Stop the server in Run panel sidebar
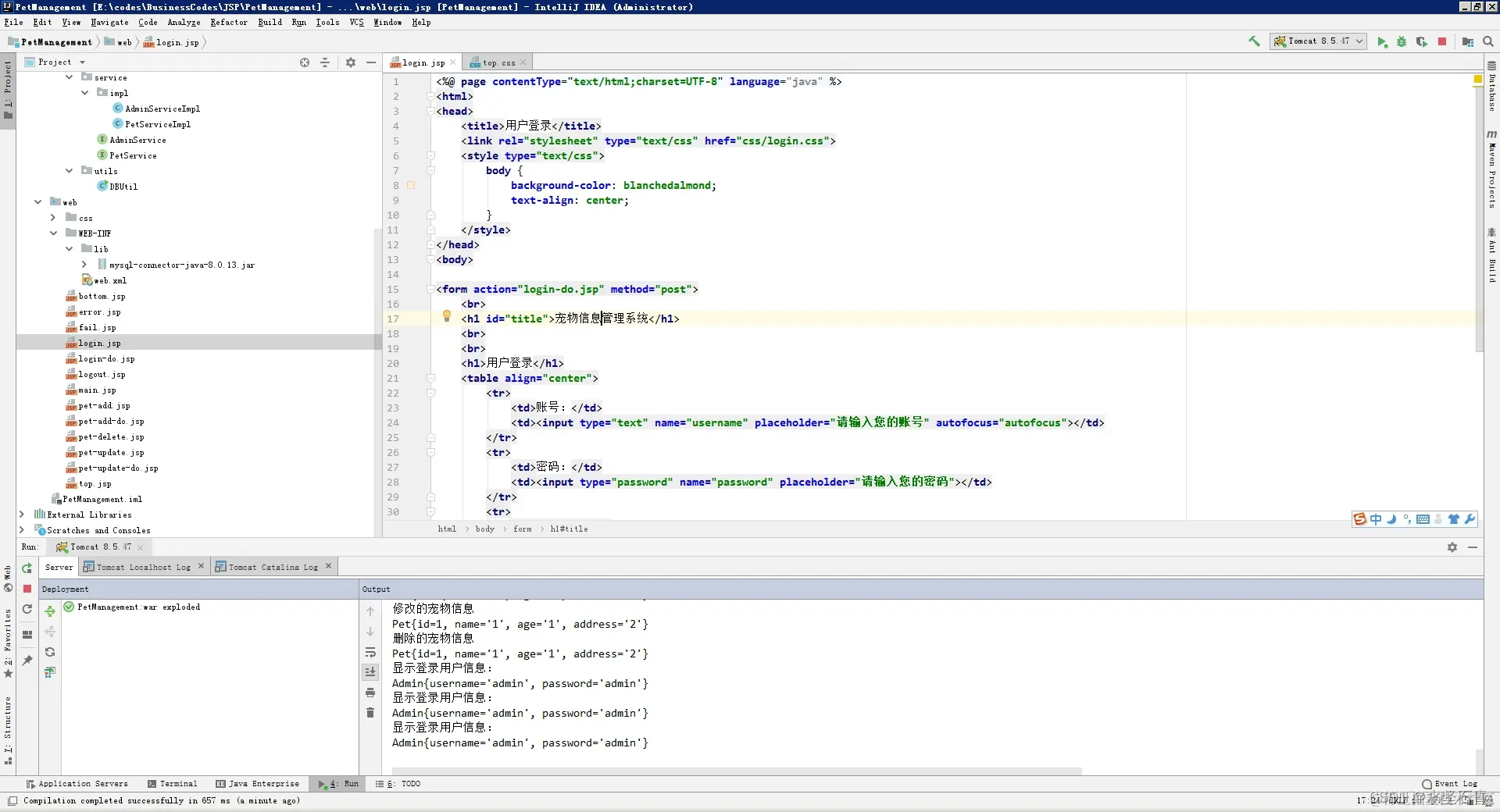Image resolution: width=1500 pixels, height=812 pixels. point(27,589)
